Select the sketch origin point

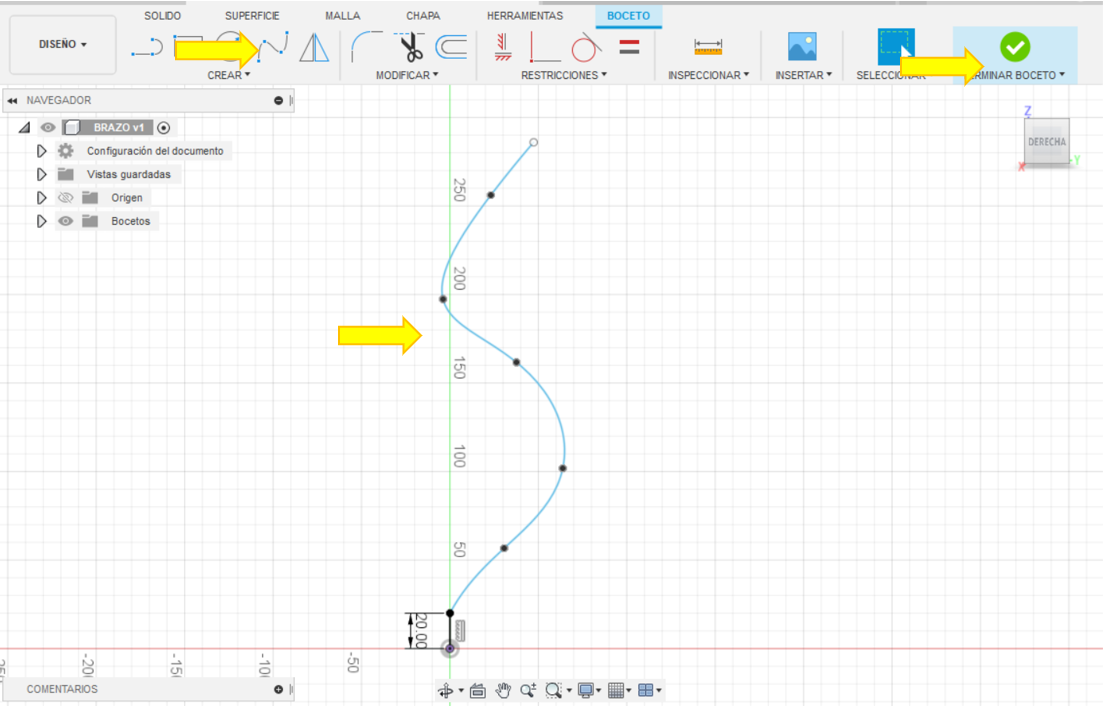point(450,648)
